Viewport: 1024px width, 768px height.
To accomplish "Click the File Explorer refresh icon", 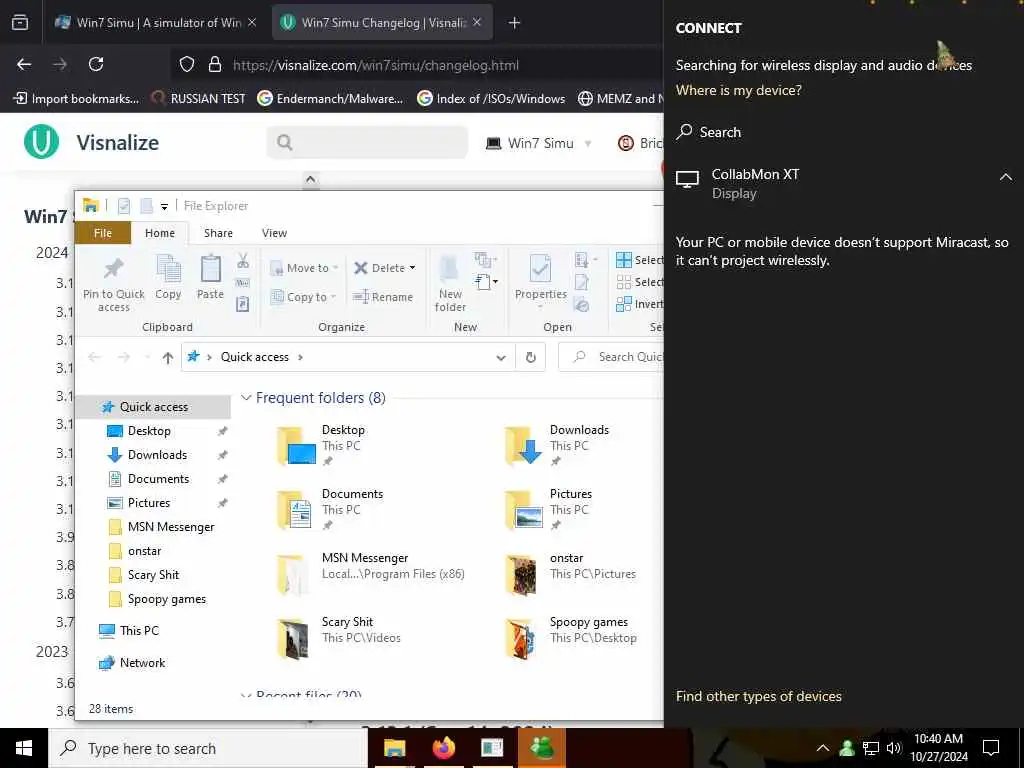I will (531, 357).
